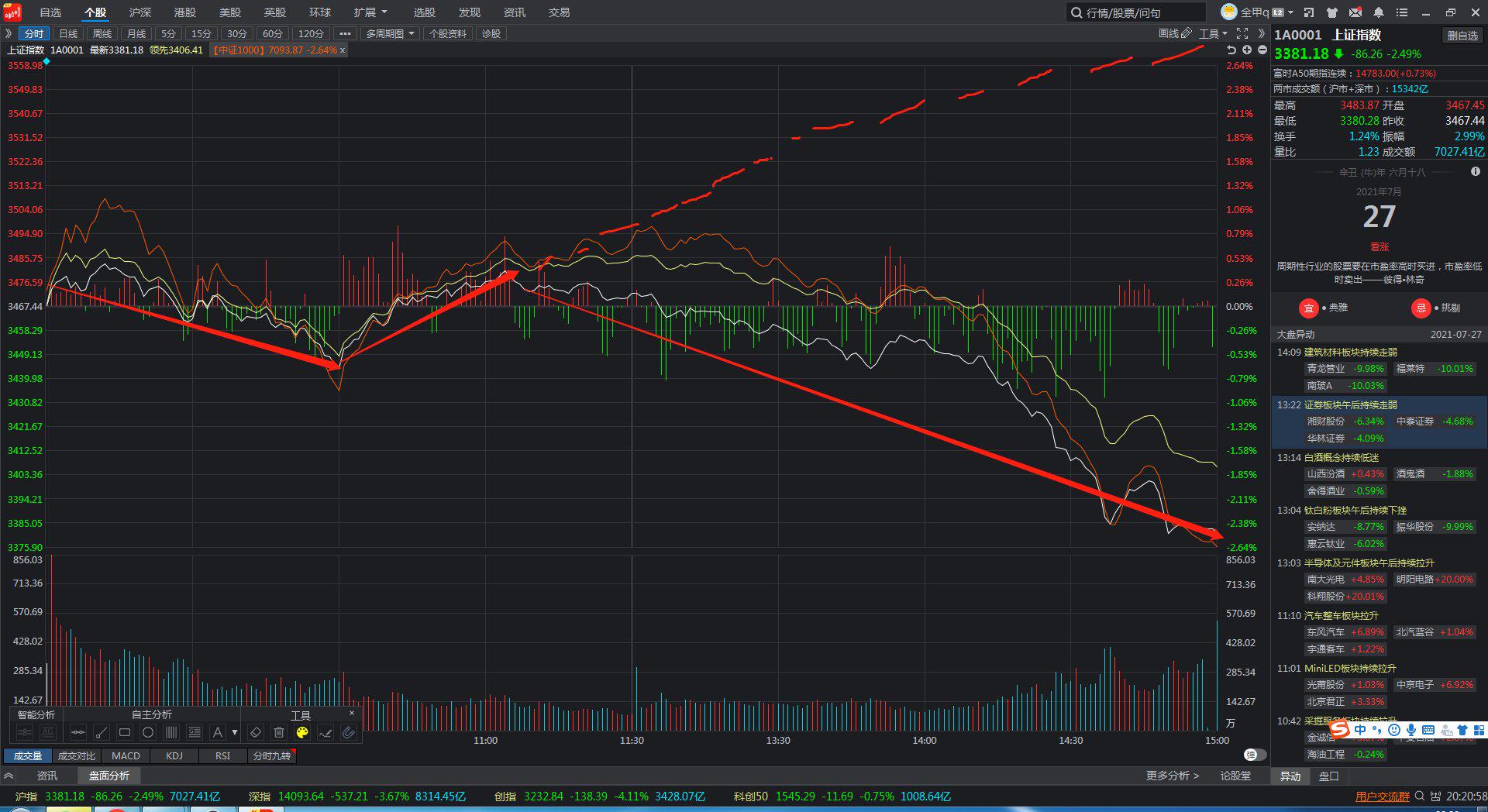Select the MACD indicator tab
The width and height of the screenshot is (1488, 812).
tap(126, 755)
